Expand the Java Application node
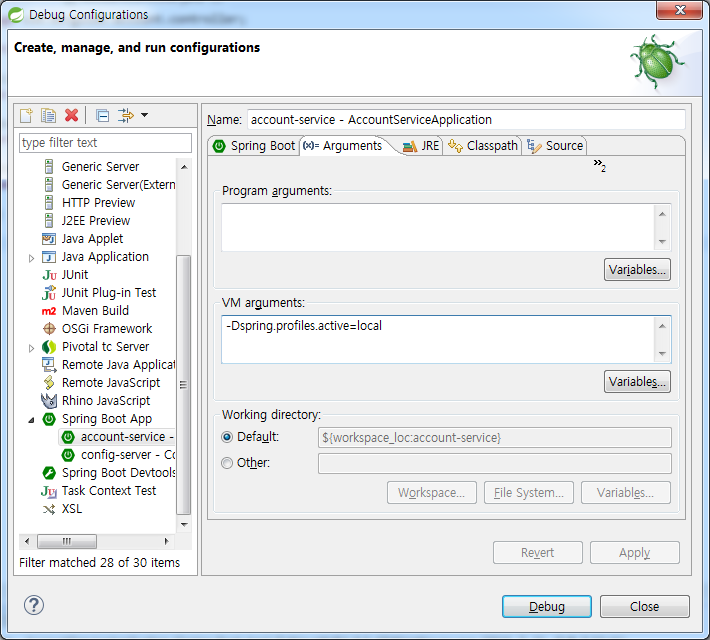710x640 pixels. (31, 258)
